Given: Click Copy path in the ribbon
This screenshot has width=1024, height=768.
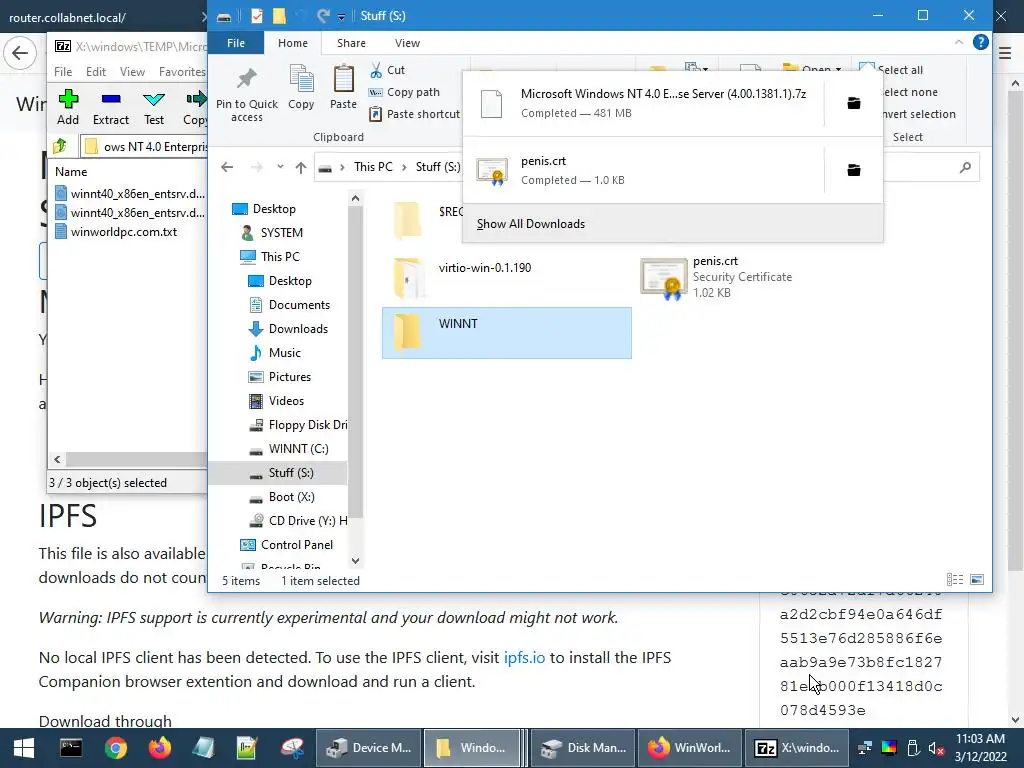Looking at the screenshot, I should tap(404, 92).
